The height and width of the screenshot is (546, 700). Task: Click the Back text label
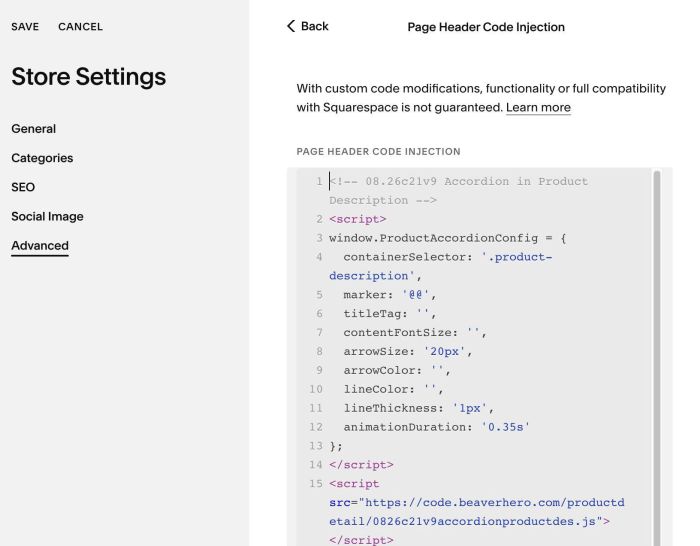315,26
